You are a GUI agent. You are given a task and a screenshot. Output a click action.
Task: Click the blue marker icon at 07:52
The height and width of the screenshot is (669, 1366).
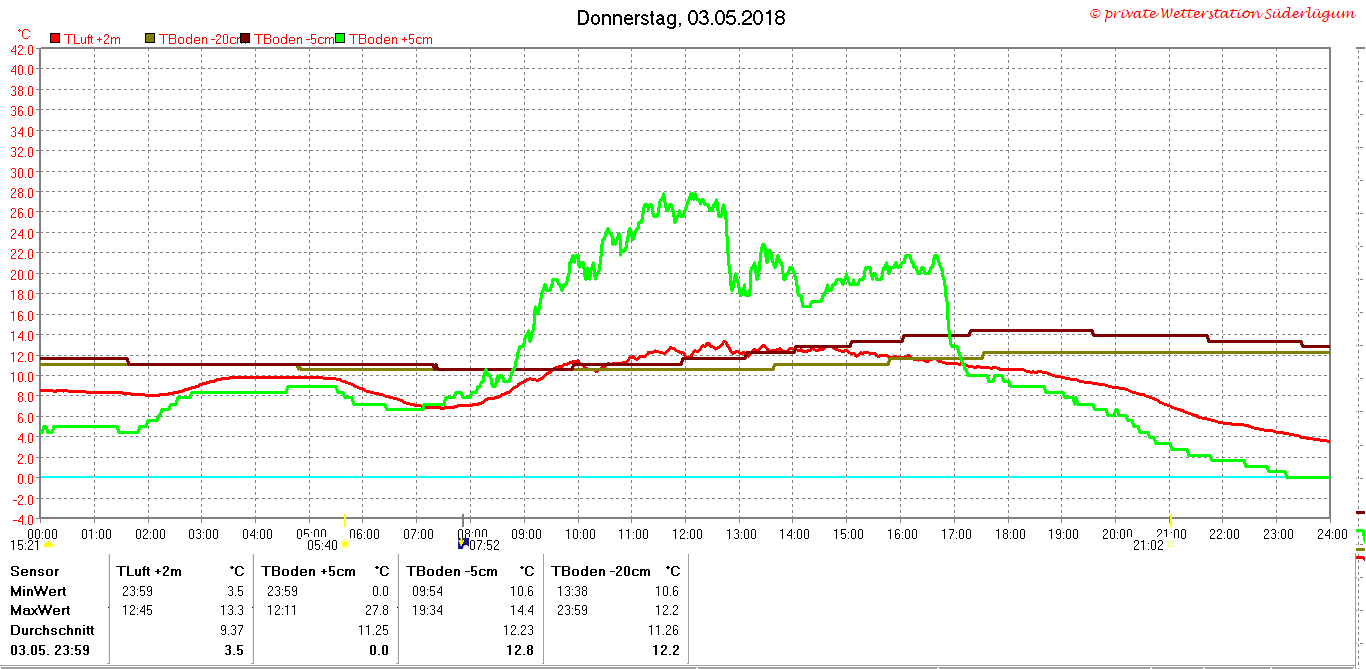[462, 545]
